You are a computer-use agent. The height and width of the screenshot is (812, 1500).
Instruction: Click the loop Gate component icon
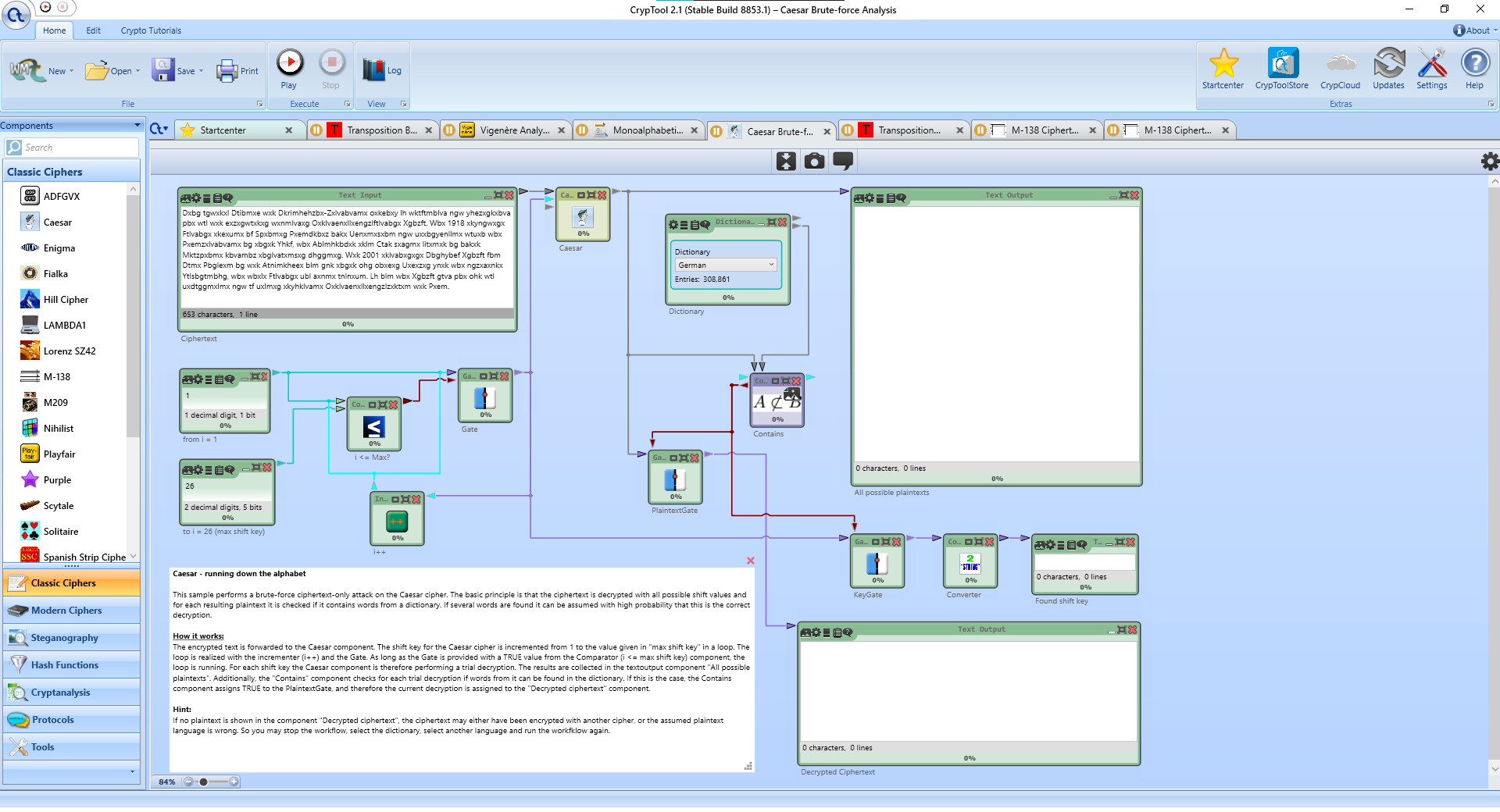484,397
